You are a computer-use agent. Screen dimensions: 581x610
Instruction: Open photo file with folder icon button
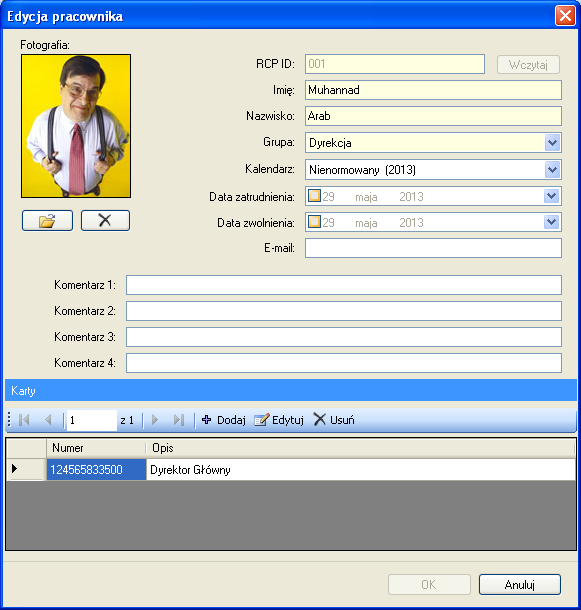(47, 221)
